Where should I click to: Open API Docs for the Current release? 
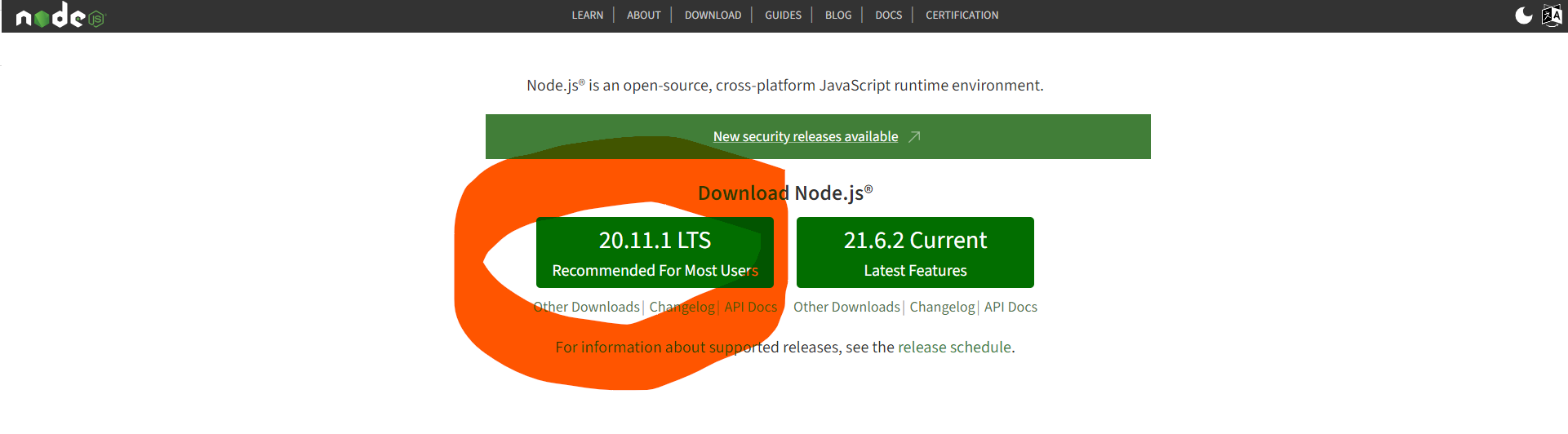pyautogui.click(x=1011, y=308)
